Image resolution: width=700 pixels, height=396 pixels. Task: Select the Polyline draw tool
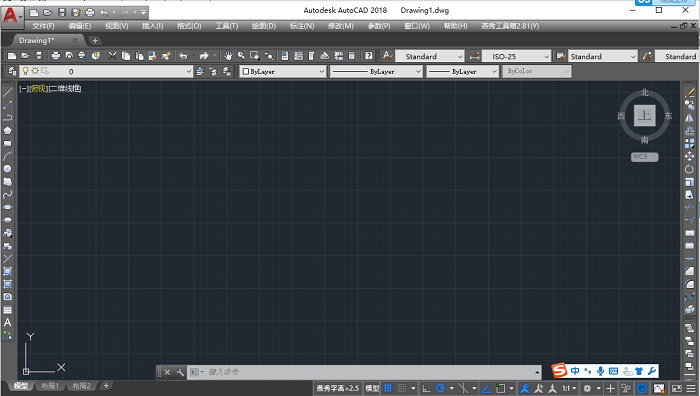click(8, 118)
